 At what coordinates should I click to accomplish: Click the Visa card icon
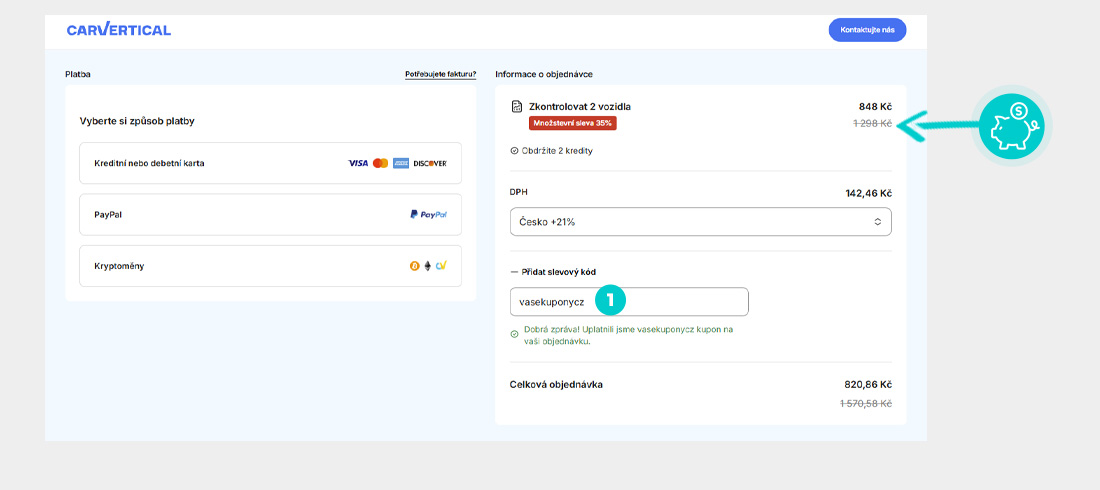coord(358,163)
